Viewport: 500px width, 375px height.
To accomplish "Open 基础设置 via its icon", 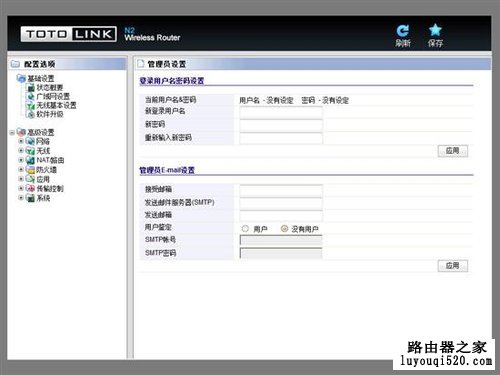I will click(x=21, y=79).
